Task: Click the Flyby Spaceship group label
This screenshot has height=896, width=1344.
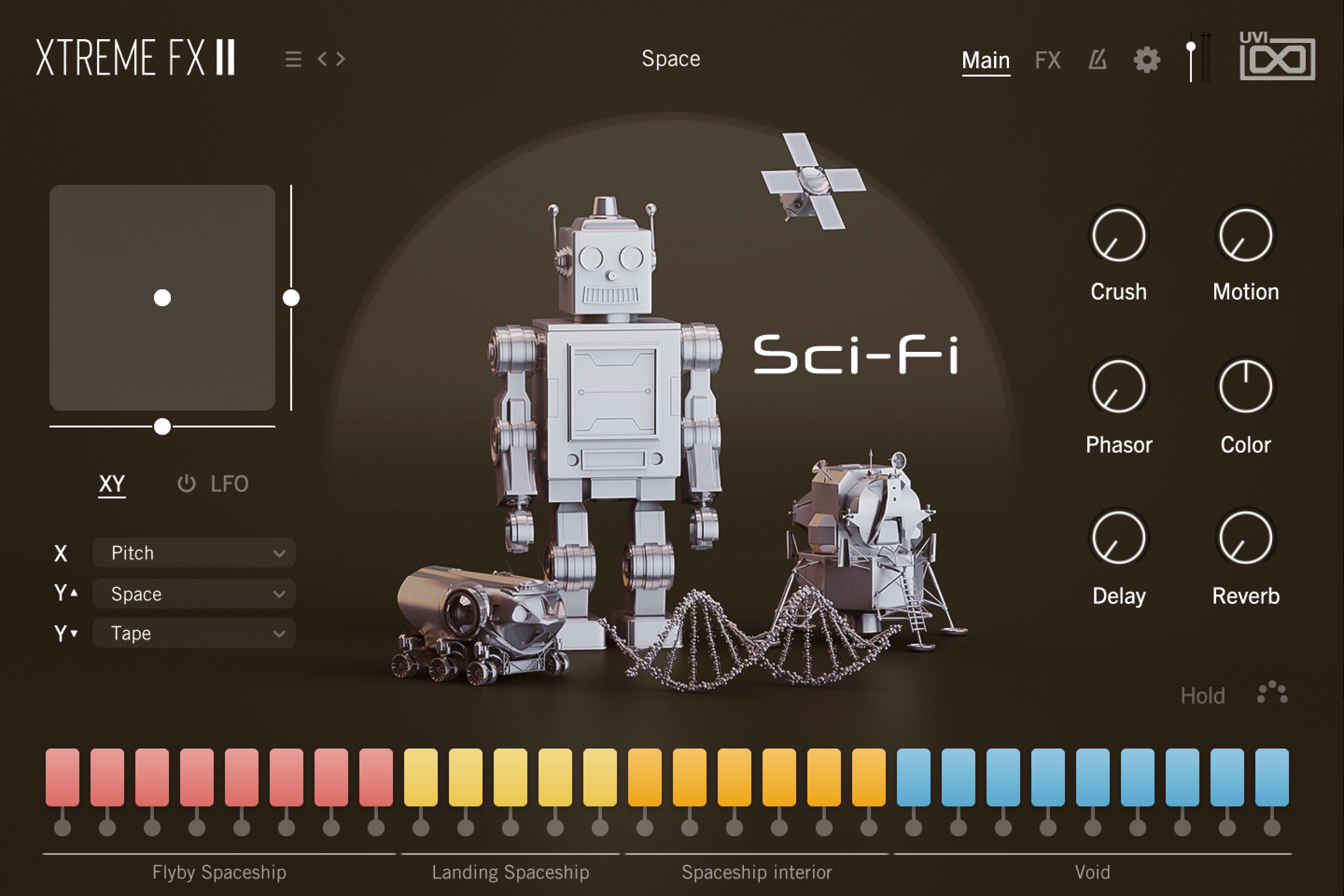Action: pos(219,872)
